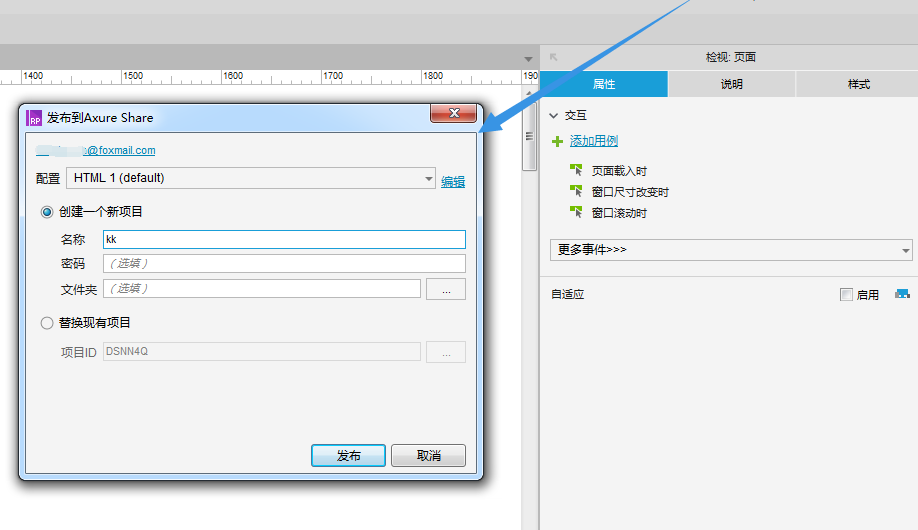Switch to the 样式 tab

point(858,84)
